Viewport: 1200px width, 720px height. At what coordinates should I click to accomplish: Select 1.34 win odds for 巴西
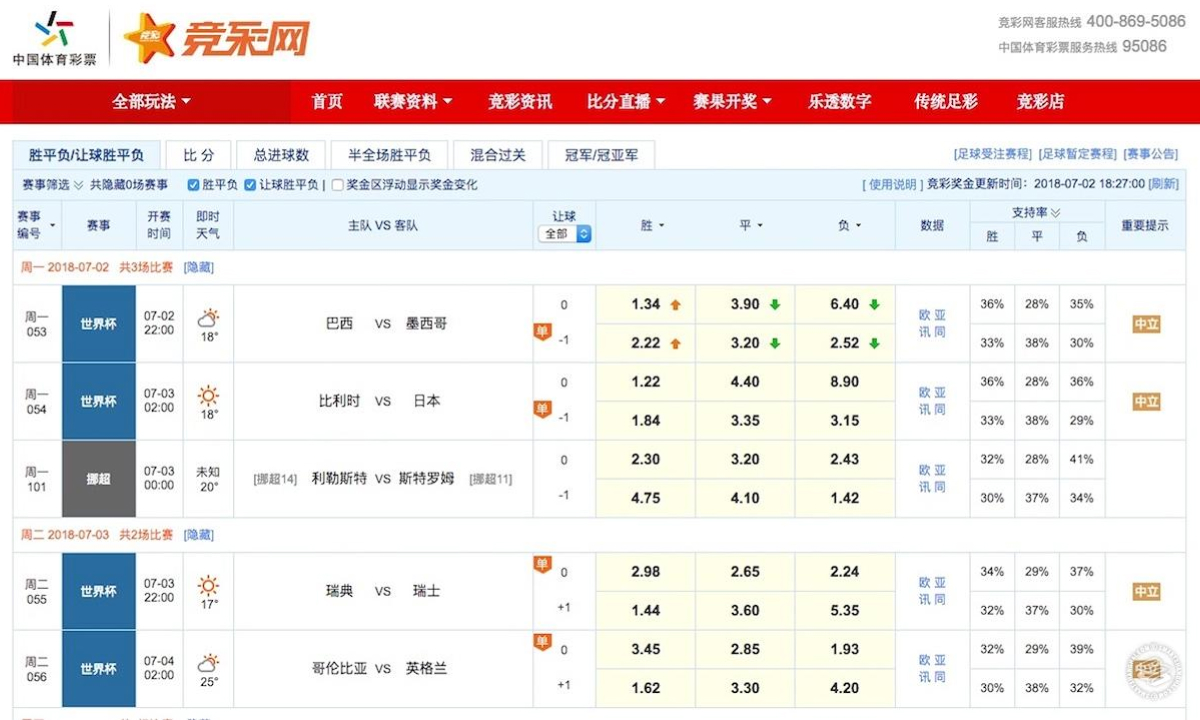646,305
